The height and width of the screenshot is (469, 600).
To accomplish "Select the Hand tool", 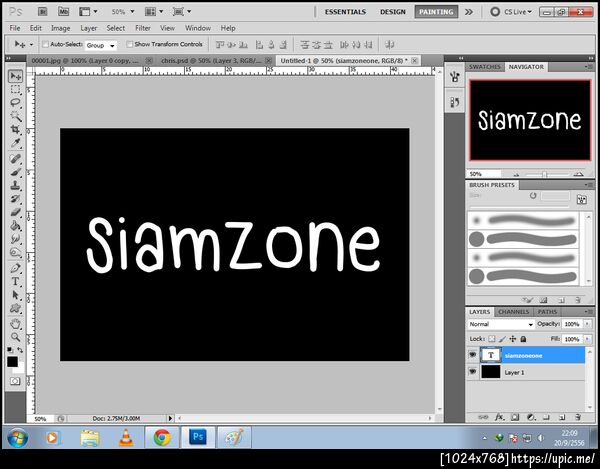I will [x=15, y=324].
